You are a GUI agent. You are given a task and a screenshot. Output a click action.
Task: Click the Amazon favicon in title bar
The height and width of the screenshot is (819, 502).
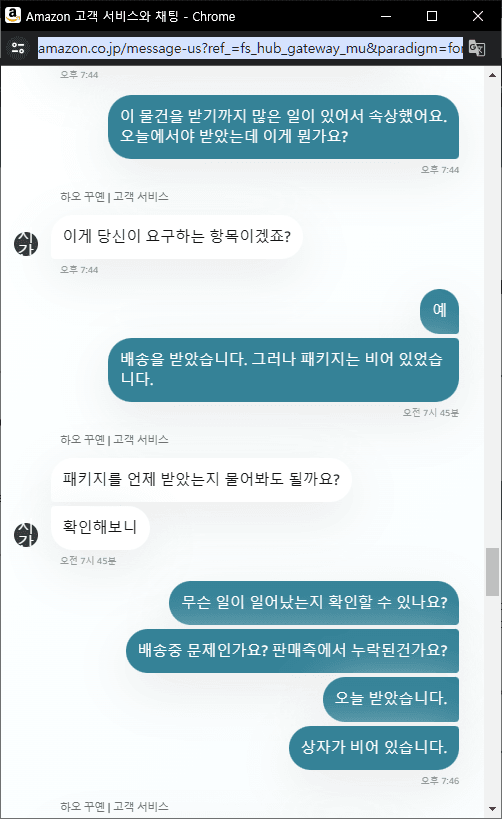click(x=13, y=16)
